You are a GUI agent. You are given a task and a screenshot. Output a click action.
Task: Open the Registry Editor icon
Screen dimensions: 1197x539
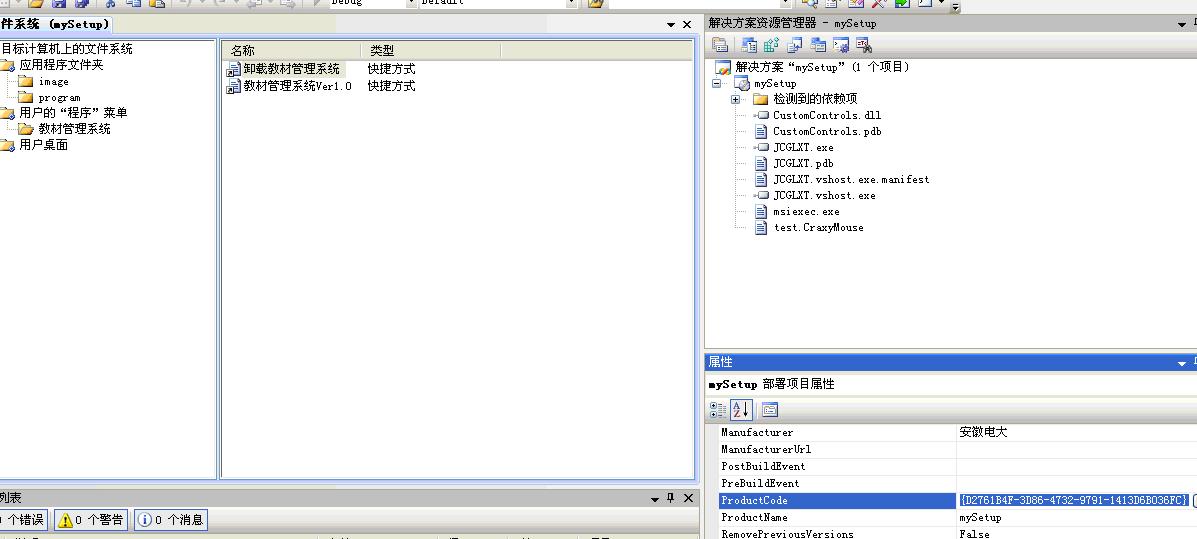(771, 45)
